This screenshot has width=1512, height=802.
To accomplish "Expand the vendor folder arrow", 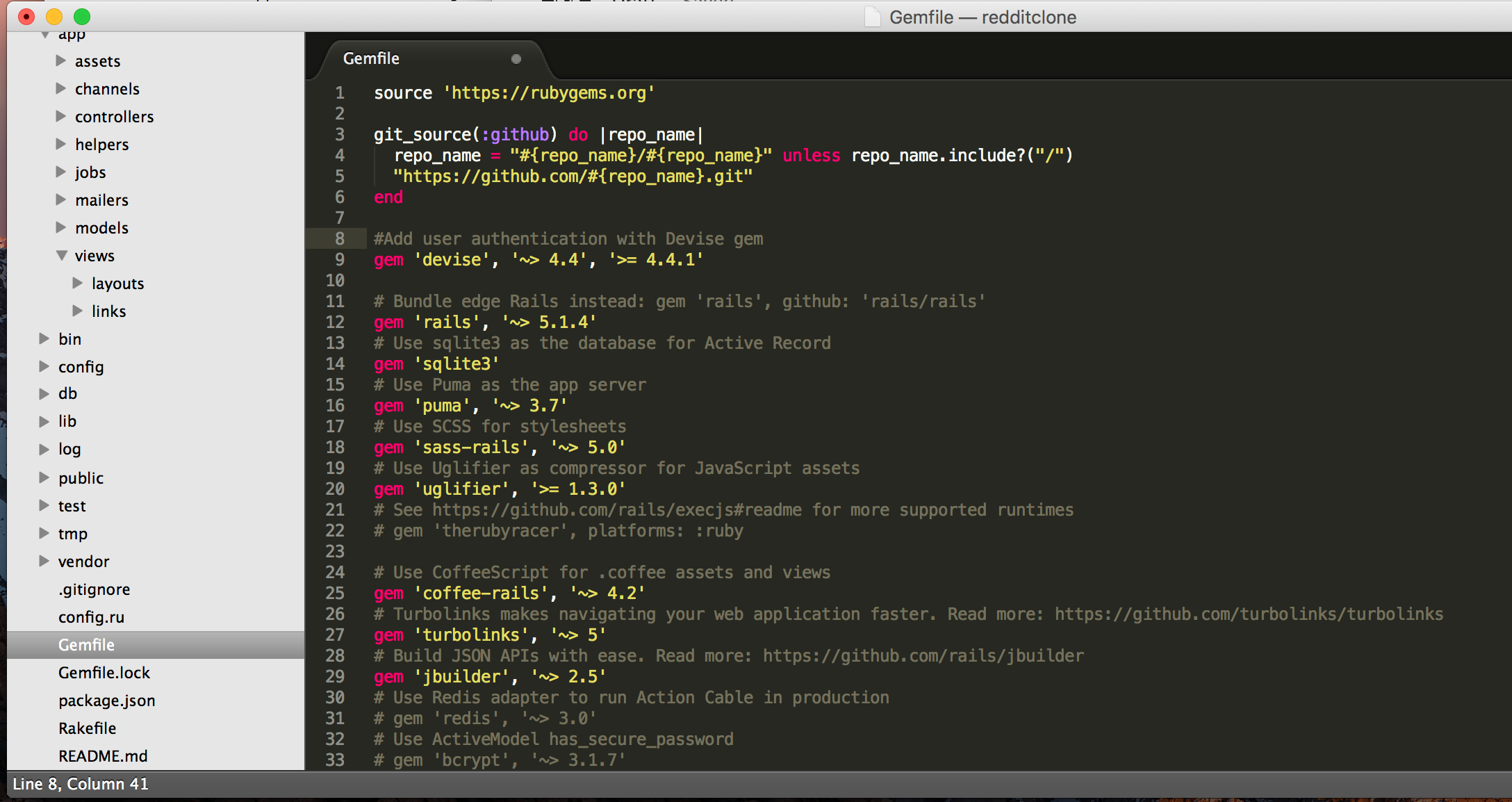I will click(44, 561).
